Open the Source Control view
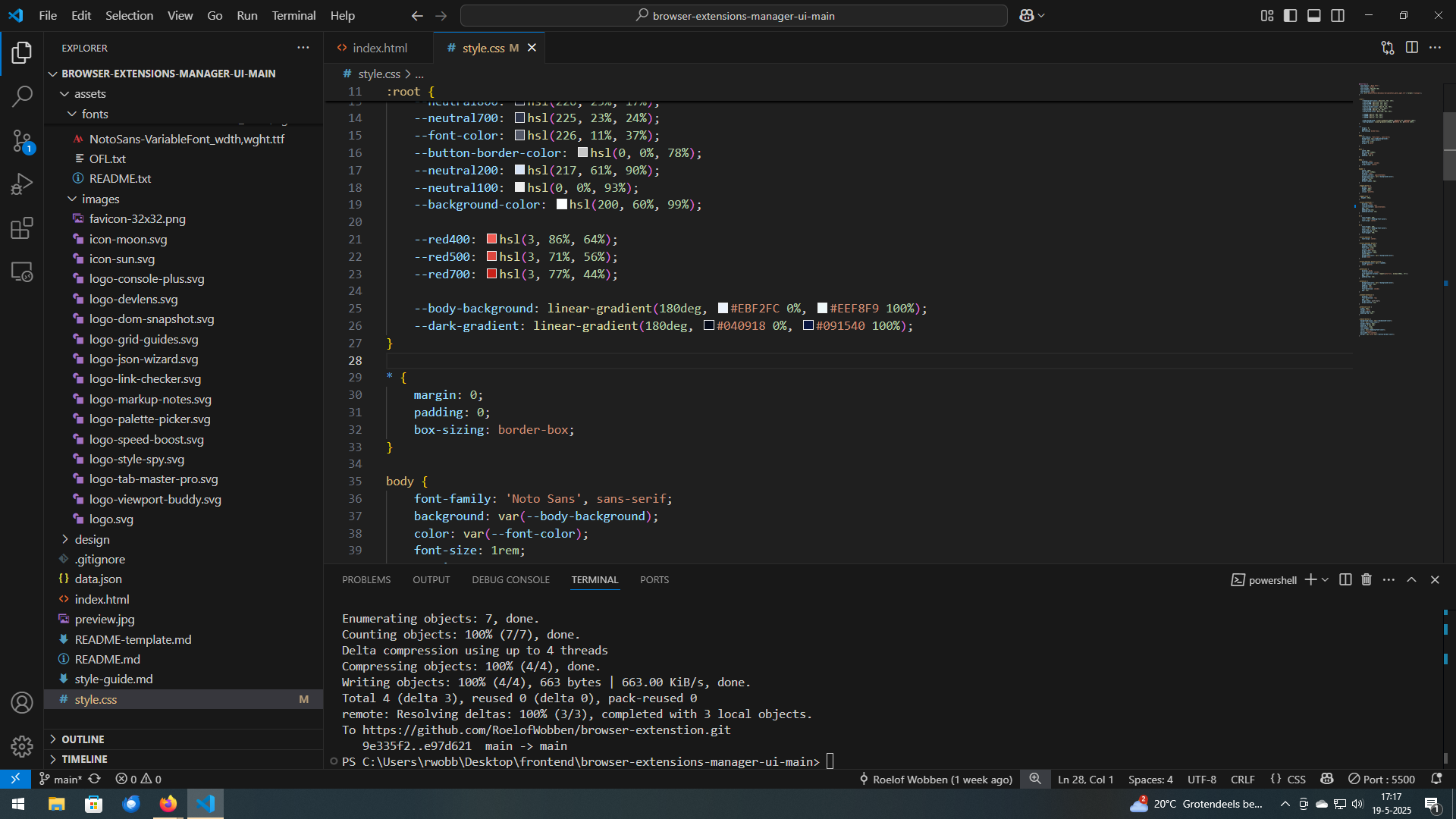This screenshot has width=1456, height=819. click(22, 140)
